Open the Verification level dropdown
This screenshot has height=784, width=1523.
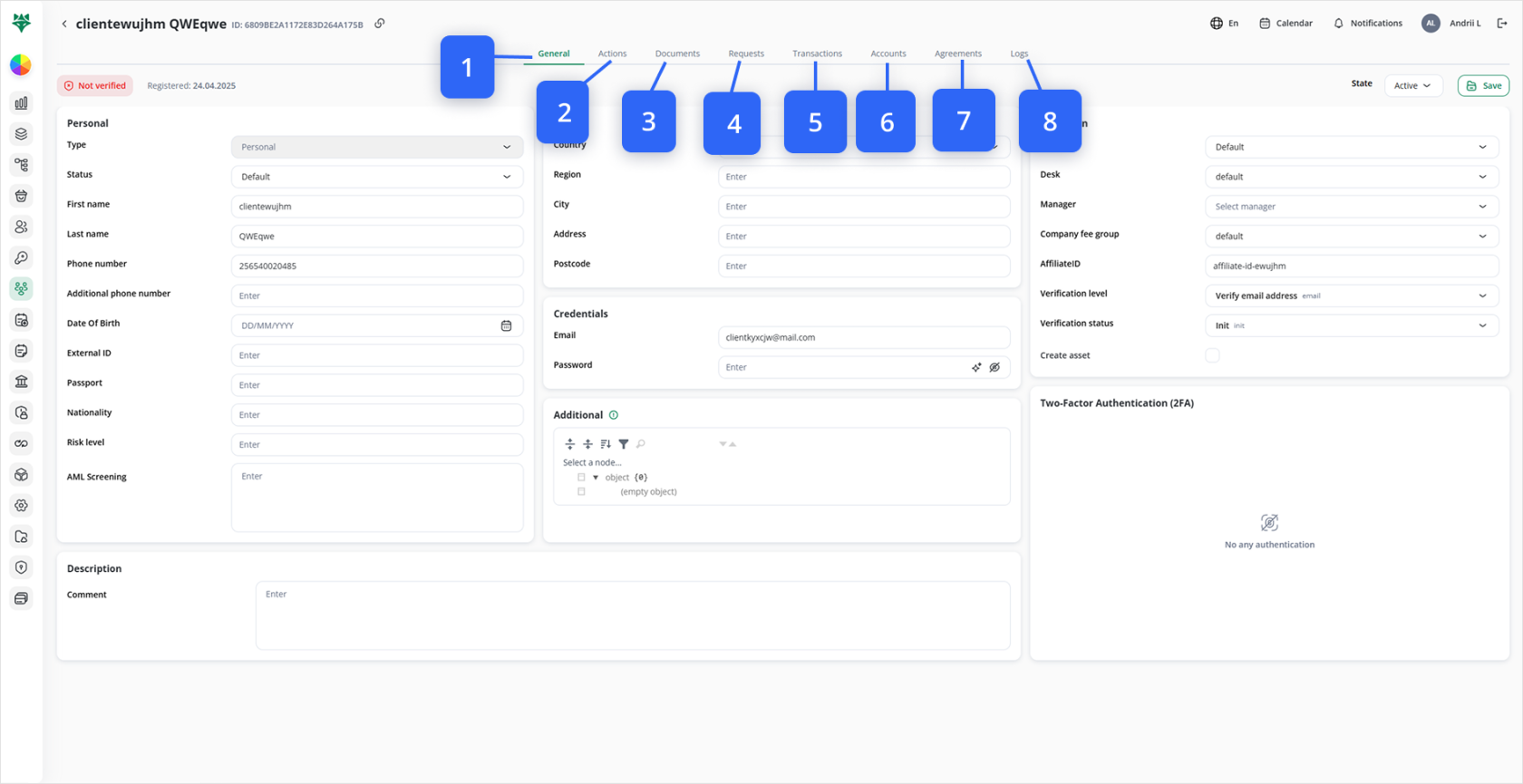click(1352, 295)
